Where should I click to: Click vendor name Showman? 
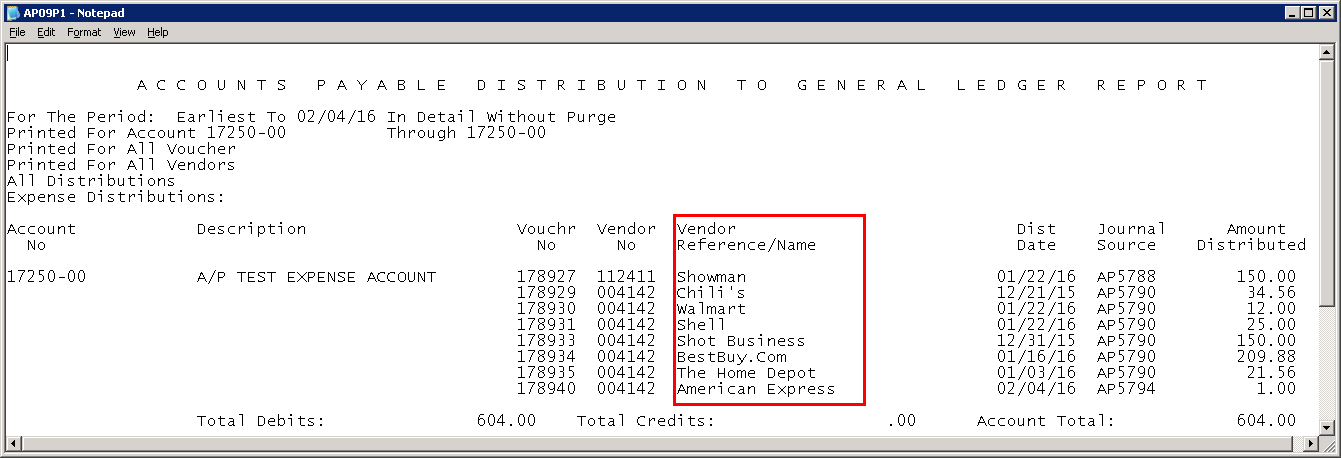click(711, 277)
